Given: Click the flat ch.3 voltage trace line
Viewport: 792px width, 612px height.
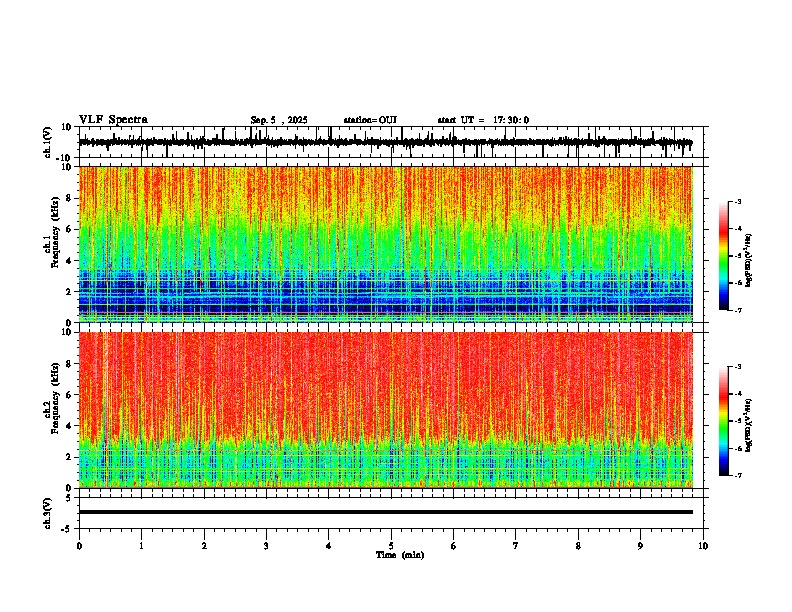Looking at the screenshot, I should coord(386,512).
